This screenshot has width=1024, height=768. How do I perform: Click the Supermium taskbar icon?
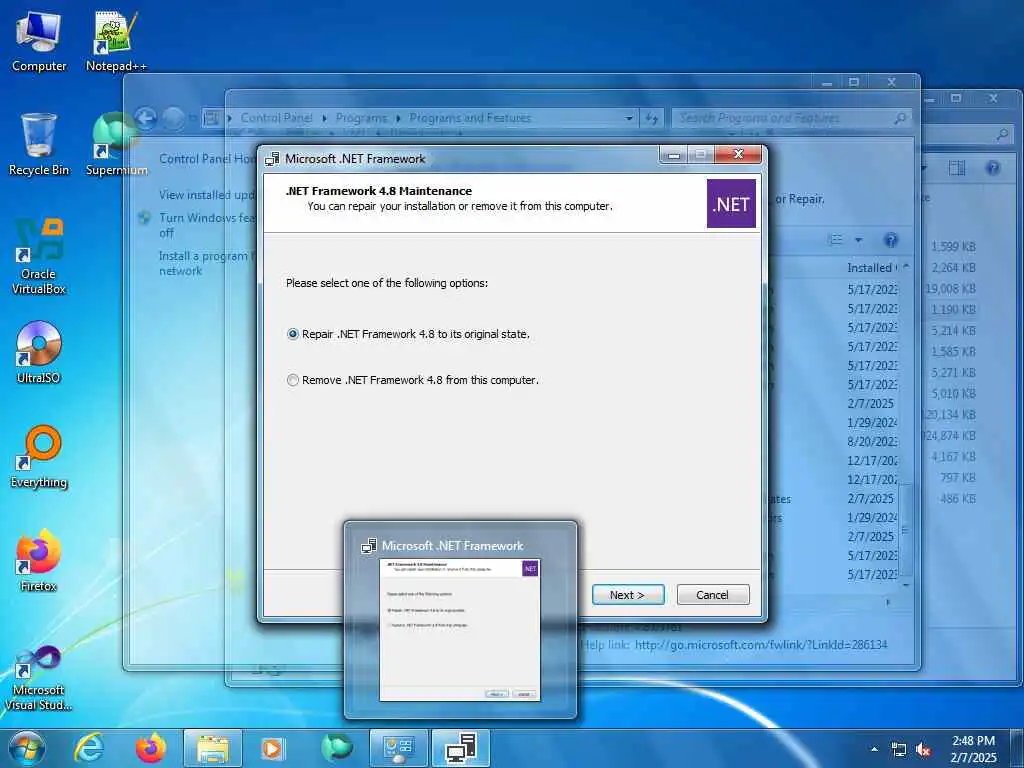coord(336,748)
